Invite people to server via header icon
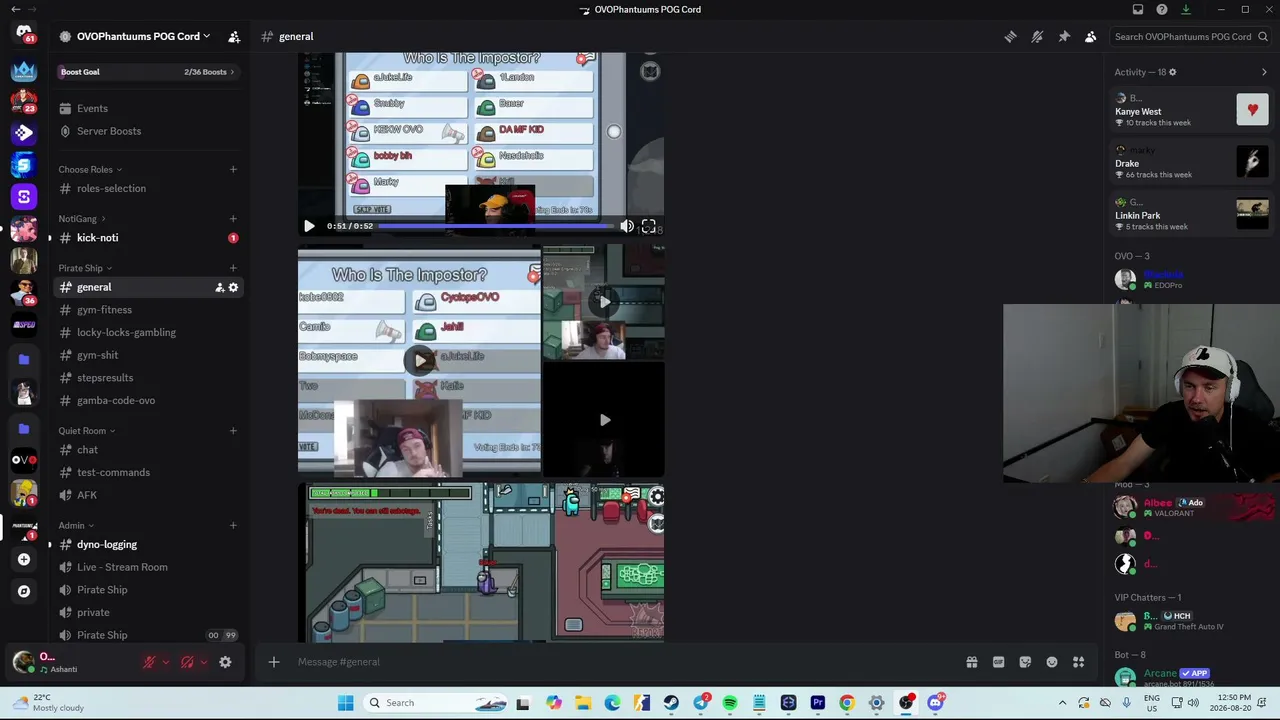This screenshot has width=1280, height=720. tap(234, 37)
